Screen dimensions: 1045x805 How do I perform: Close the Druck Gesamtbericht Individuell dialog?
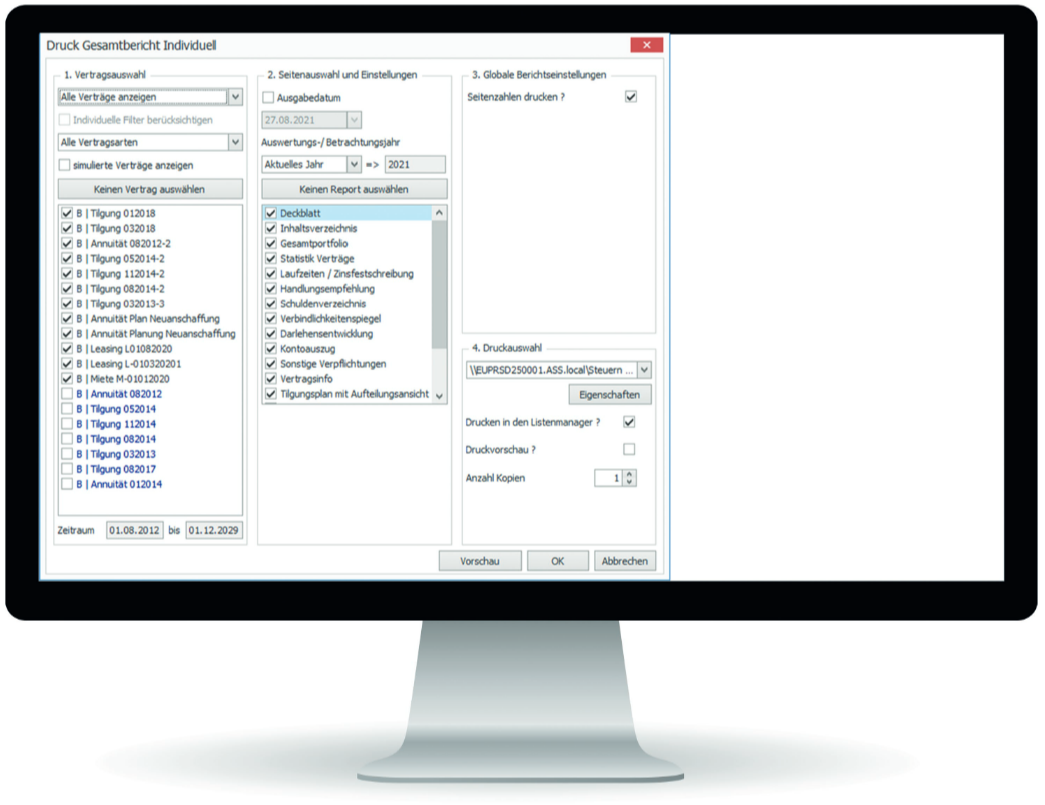coord(646,45)
